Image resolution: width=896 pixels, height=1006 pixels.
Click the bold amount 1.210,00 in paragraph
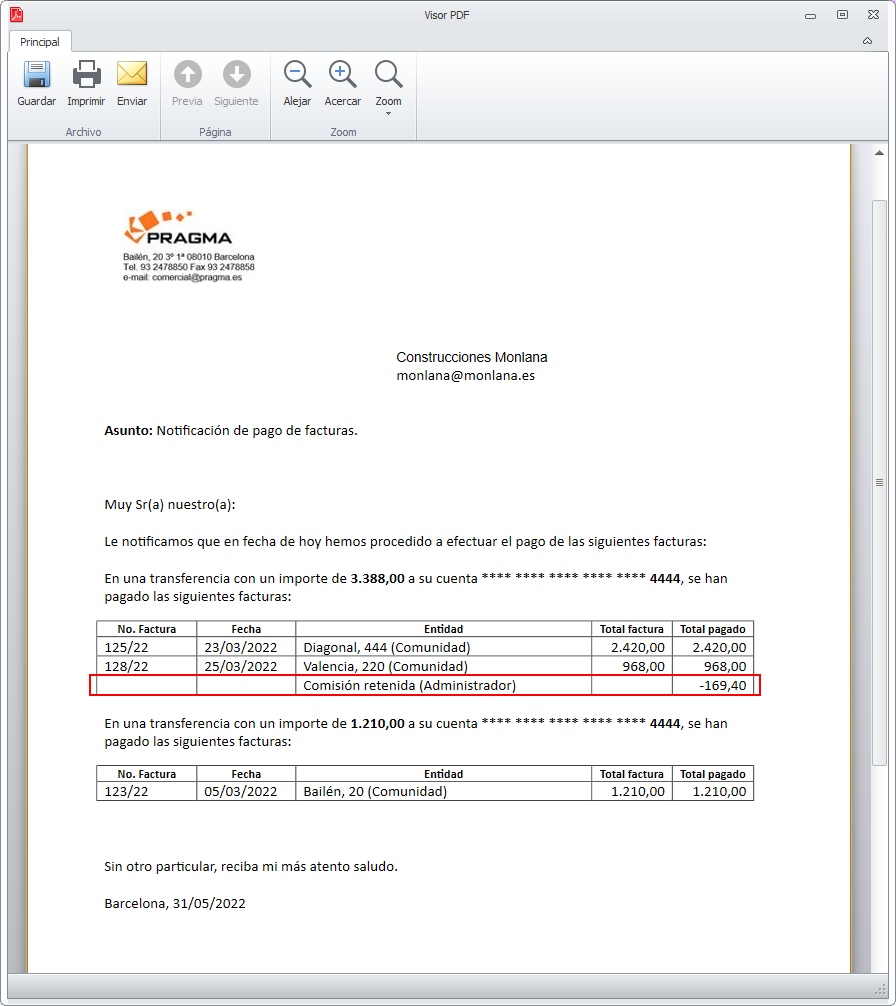click(378, 723)
